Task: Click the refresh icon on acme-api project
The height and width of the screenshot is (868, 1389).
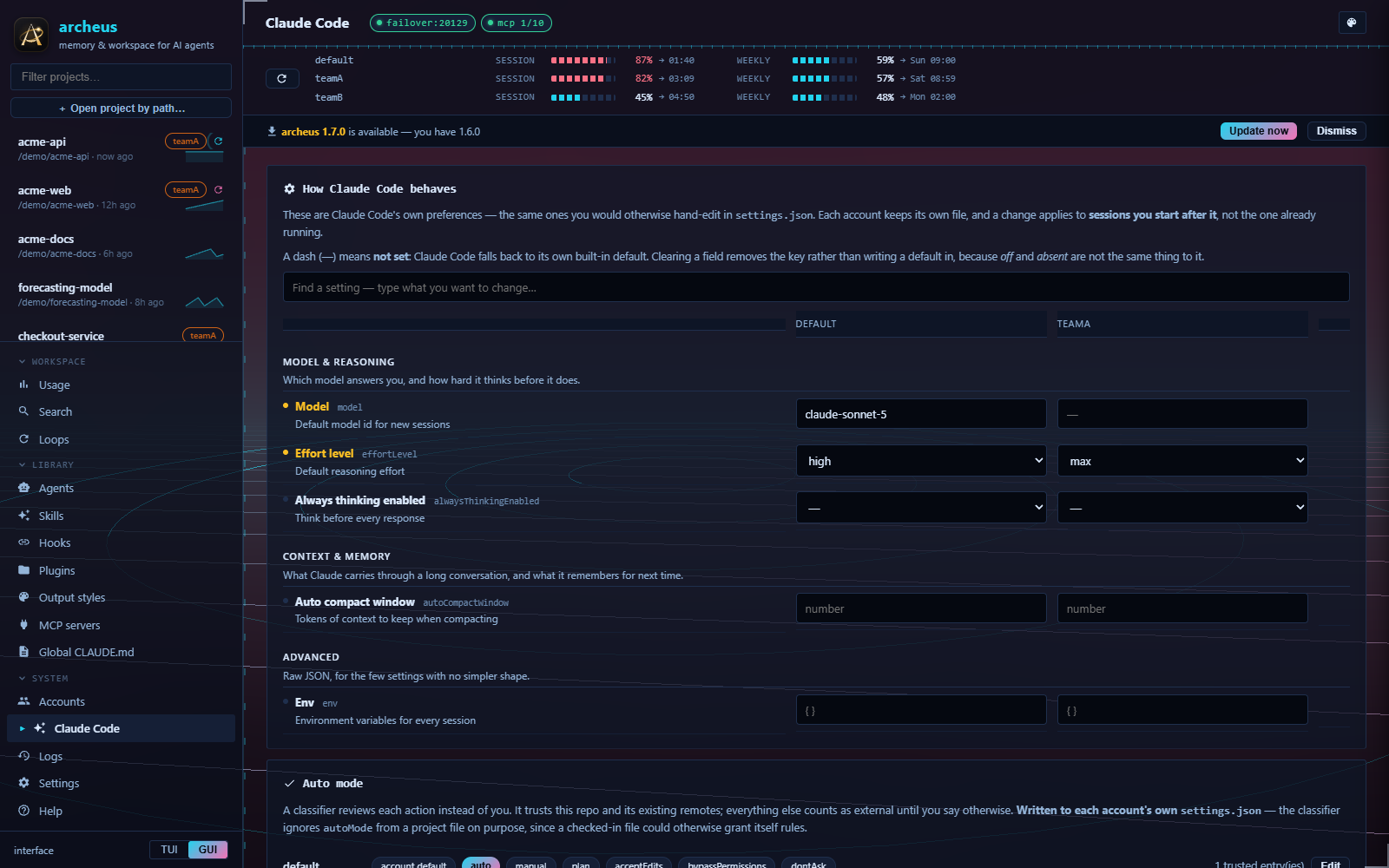Action: 218,141
